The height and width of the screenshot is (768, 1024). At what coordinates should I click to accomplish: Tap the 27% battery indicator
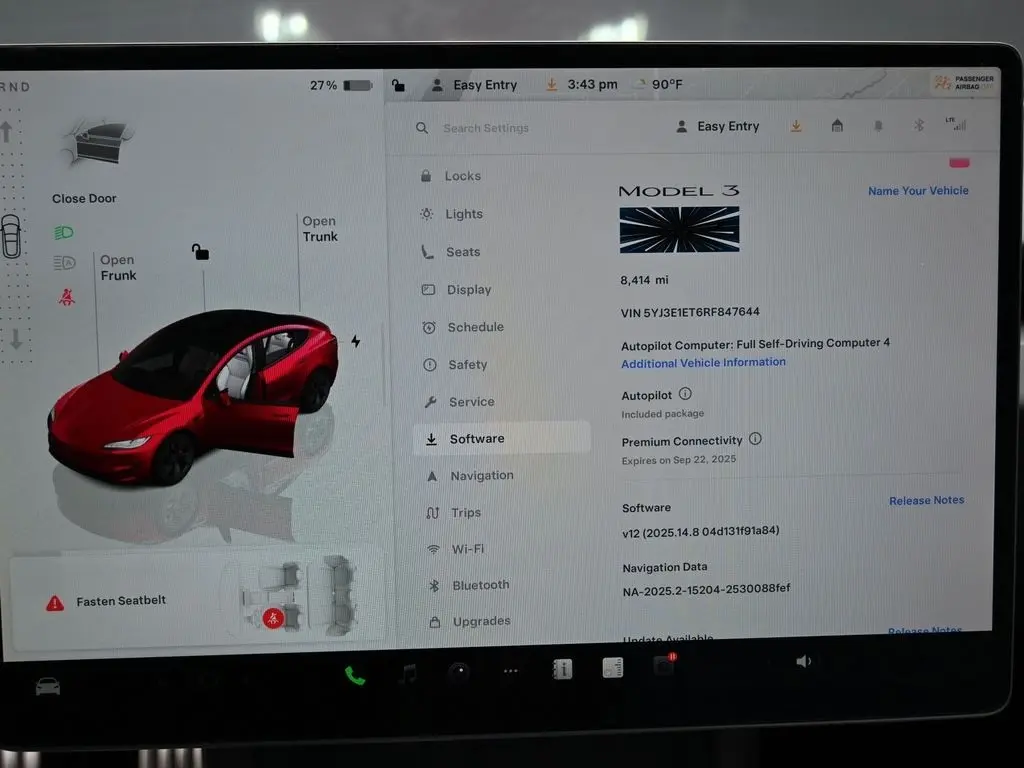click(340, 86)
